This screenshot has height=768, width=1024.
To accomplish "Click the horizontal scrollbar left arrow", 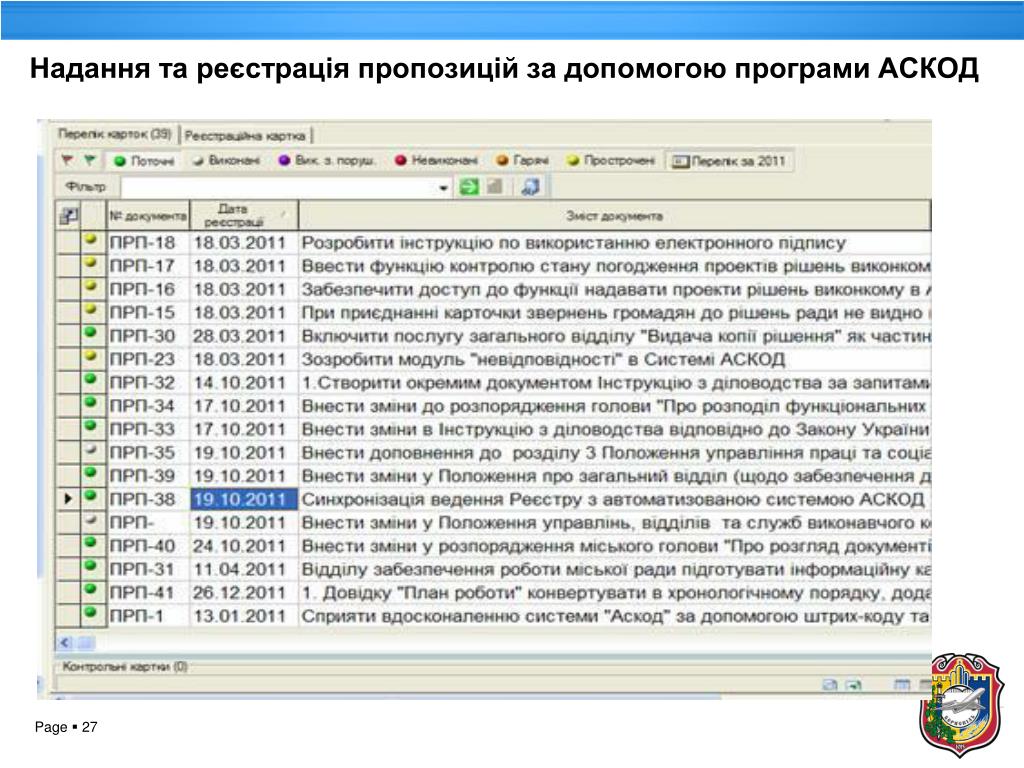I will [x=65, y=643].
